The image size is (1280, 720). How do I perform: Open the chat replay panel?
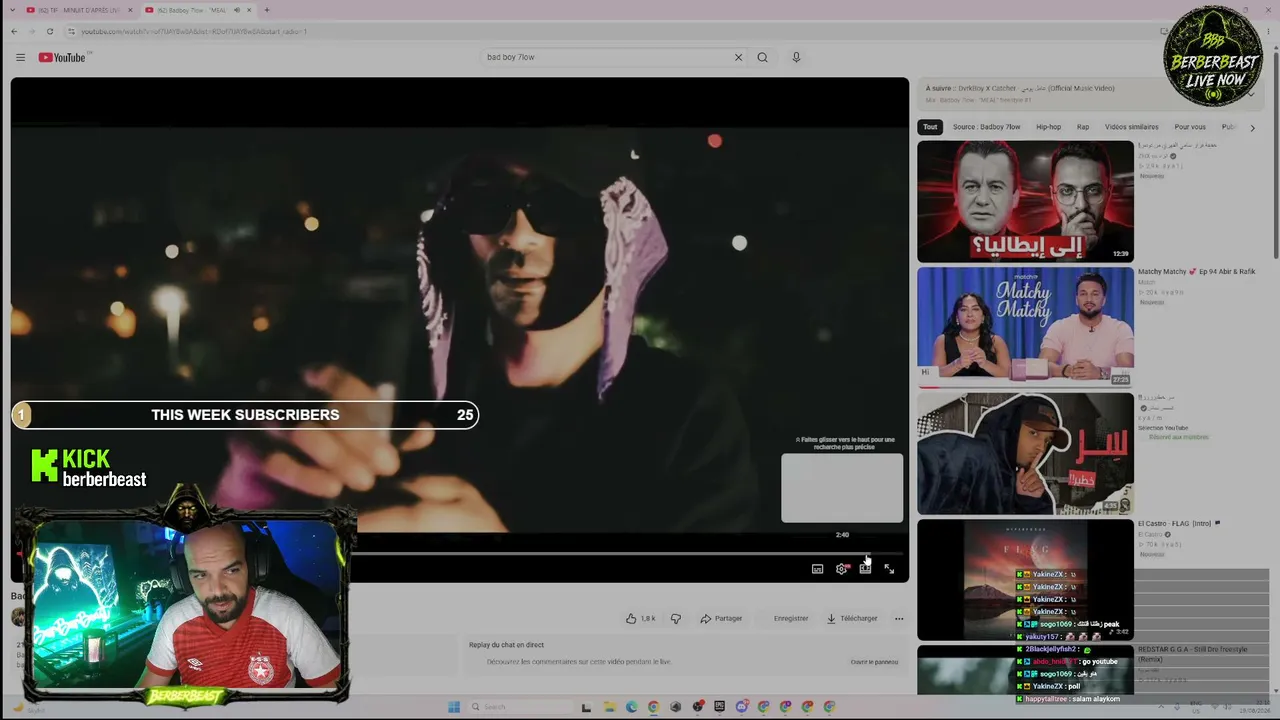click(874, 662)
